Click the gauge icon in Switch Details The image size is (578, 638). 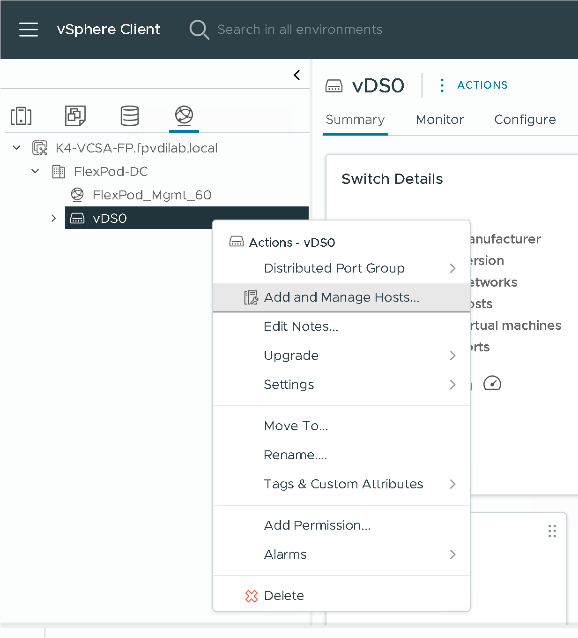coord(492,384)
